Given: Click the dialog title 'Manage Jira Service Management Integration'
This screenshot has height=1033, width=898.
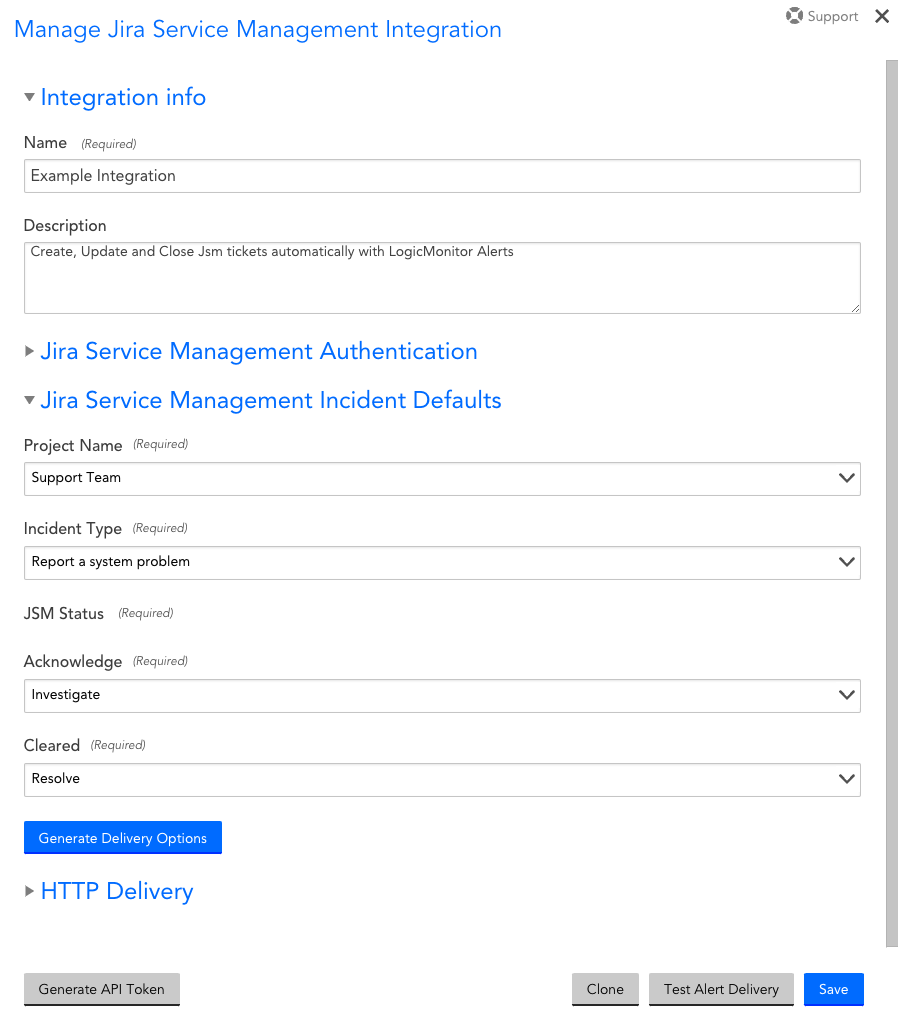Looking at the screenshot, I should pyautogui.click(x=258, y=30).
